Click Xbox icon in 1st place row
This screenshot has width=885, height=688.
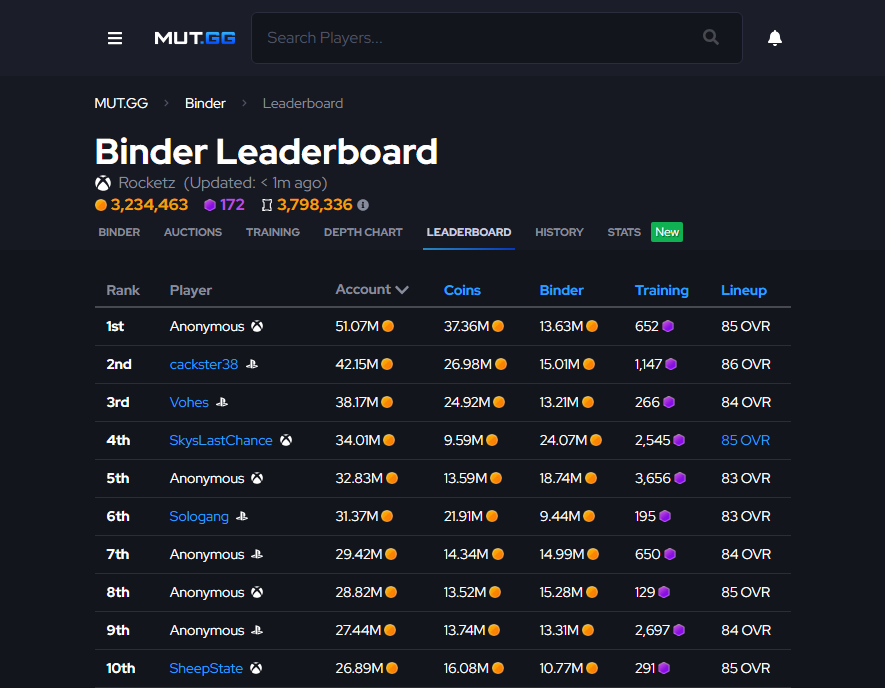[x=257, y=326]
